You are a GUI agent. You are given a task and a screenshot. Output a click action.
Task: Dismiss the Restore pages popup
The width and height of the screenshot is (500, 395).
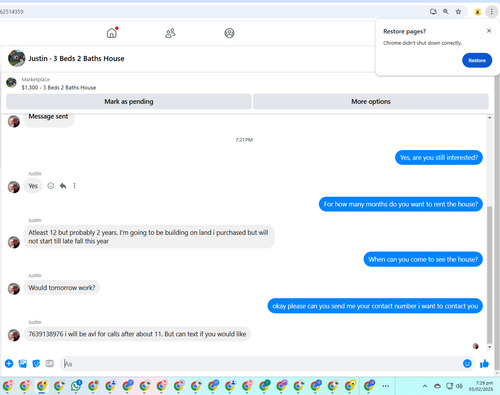(x=489, y=31)
